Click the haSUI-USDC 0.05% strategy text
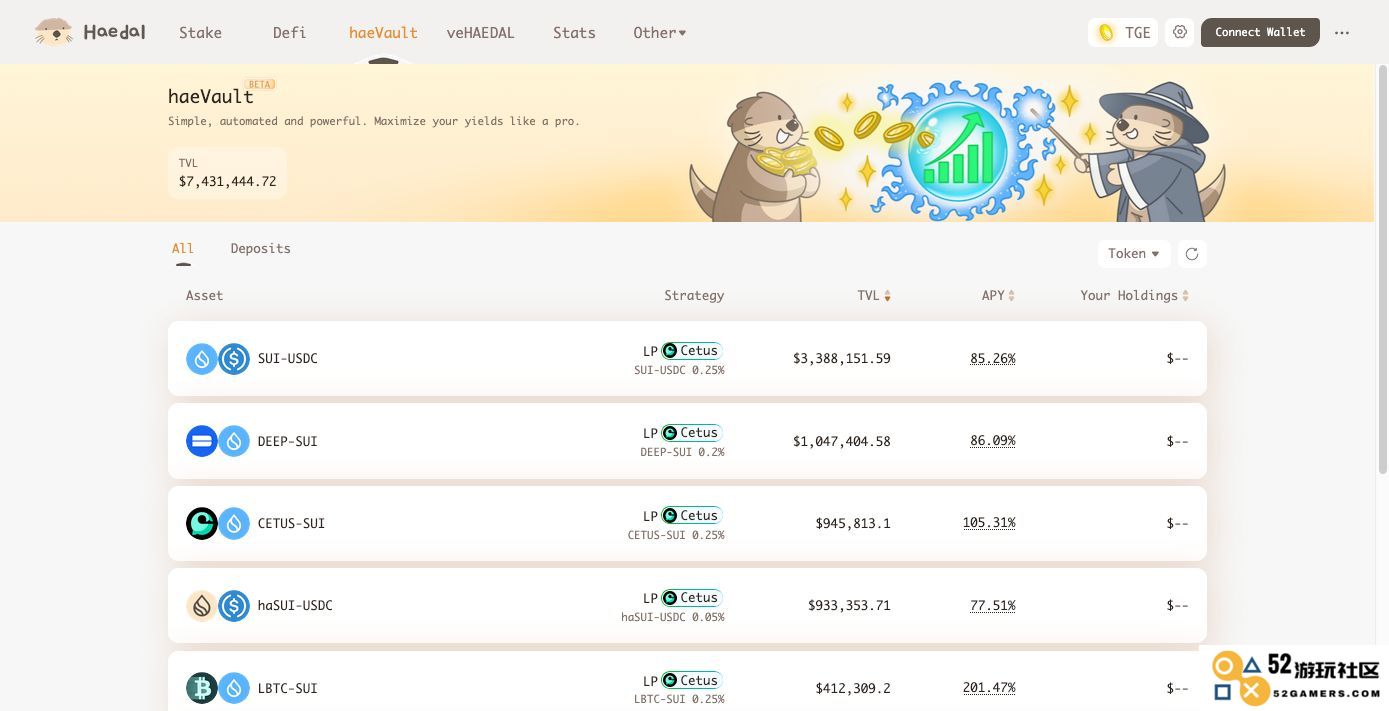1389x711 pixels. (673, 617)
